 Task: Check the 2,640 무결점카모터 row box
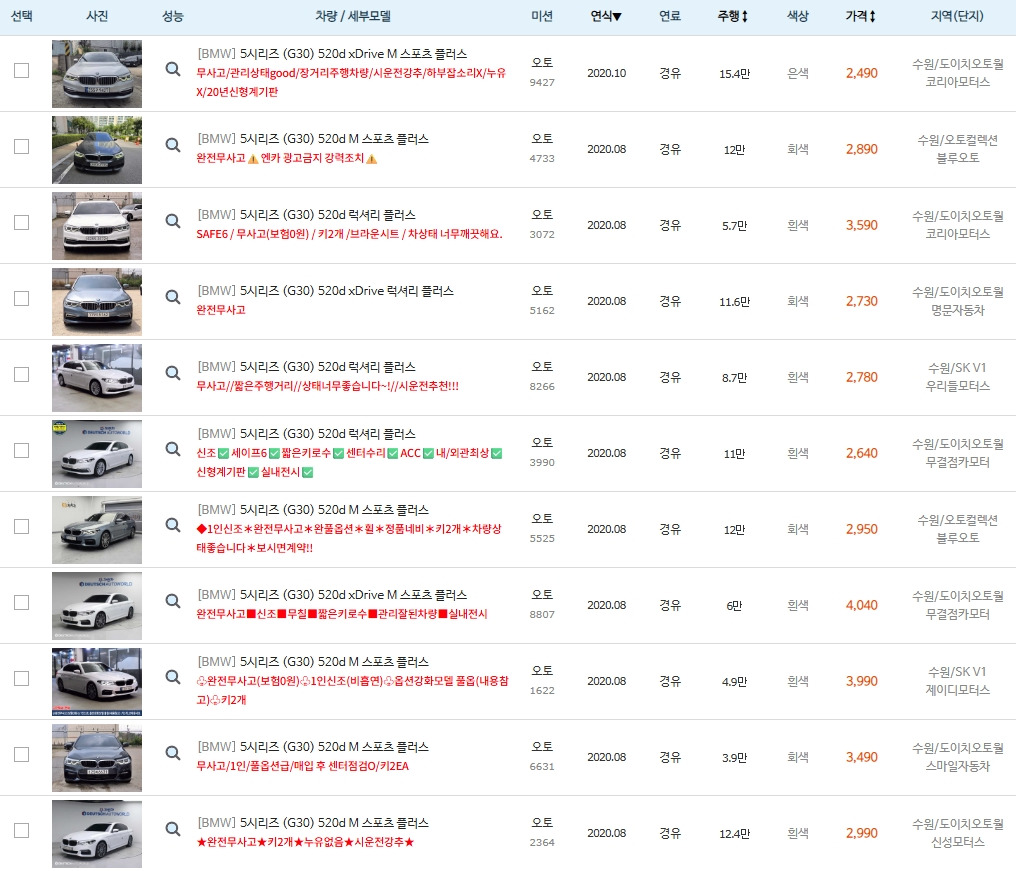tap(21, 450)
